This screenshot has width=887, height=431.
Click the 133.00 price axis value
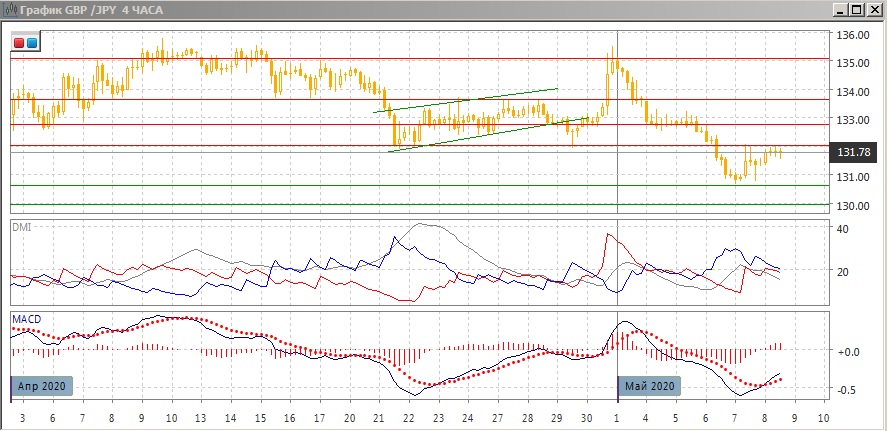pos(852,120)
